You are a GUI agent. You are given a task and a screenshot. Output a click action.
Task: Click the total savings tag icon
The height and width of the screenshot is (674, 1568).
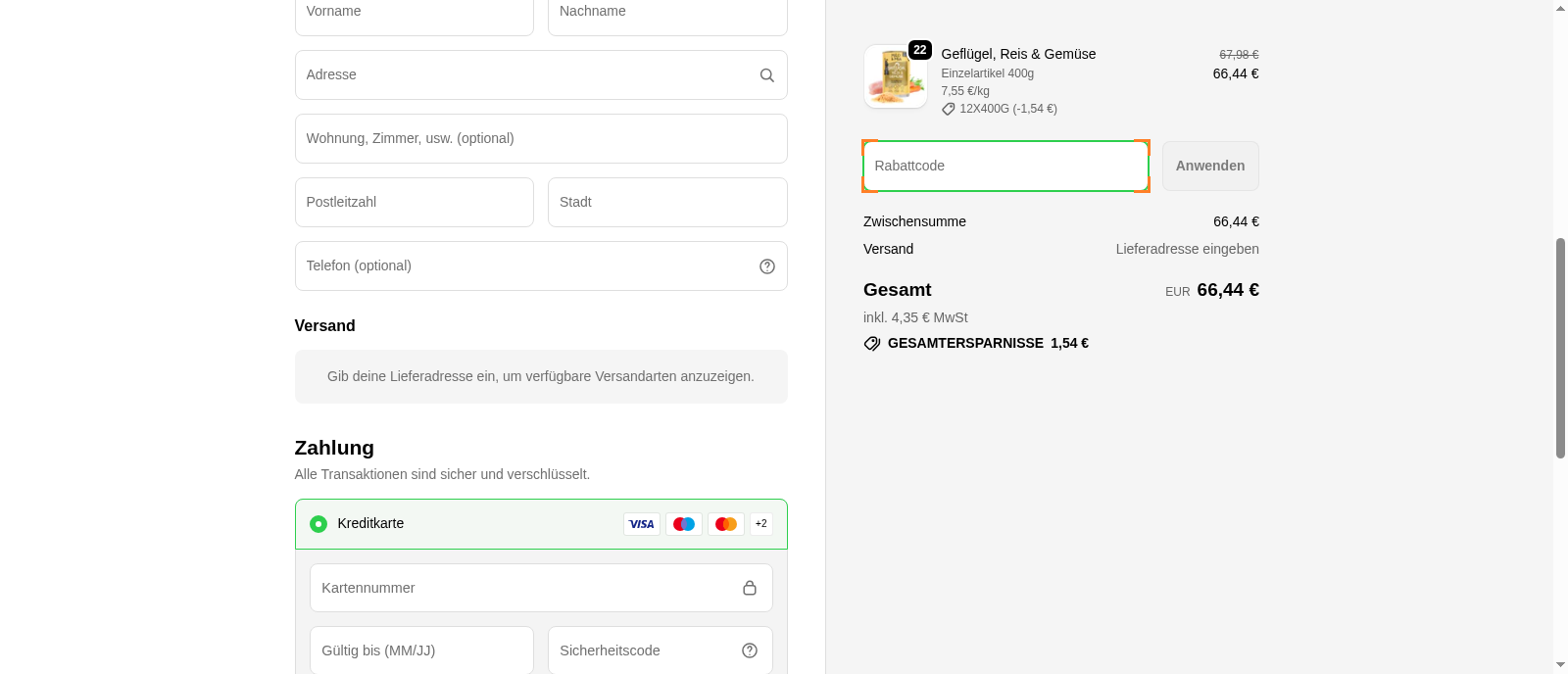(871, 344)
